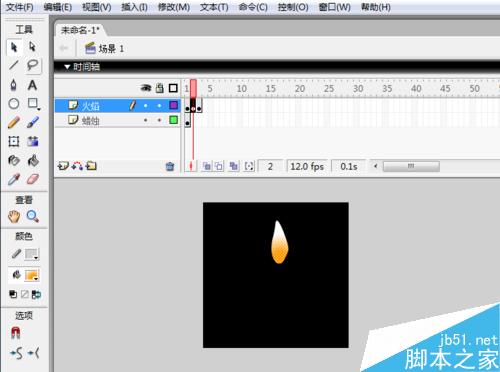Viewport: 500px width, 372px height.
Task: Open the 编辑(E) menu
Action: tap(58, 7)
